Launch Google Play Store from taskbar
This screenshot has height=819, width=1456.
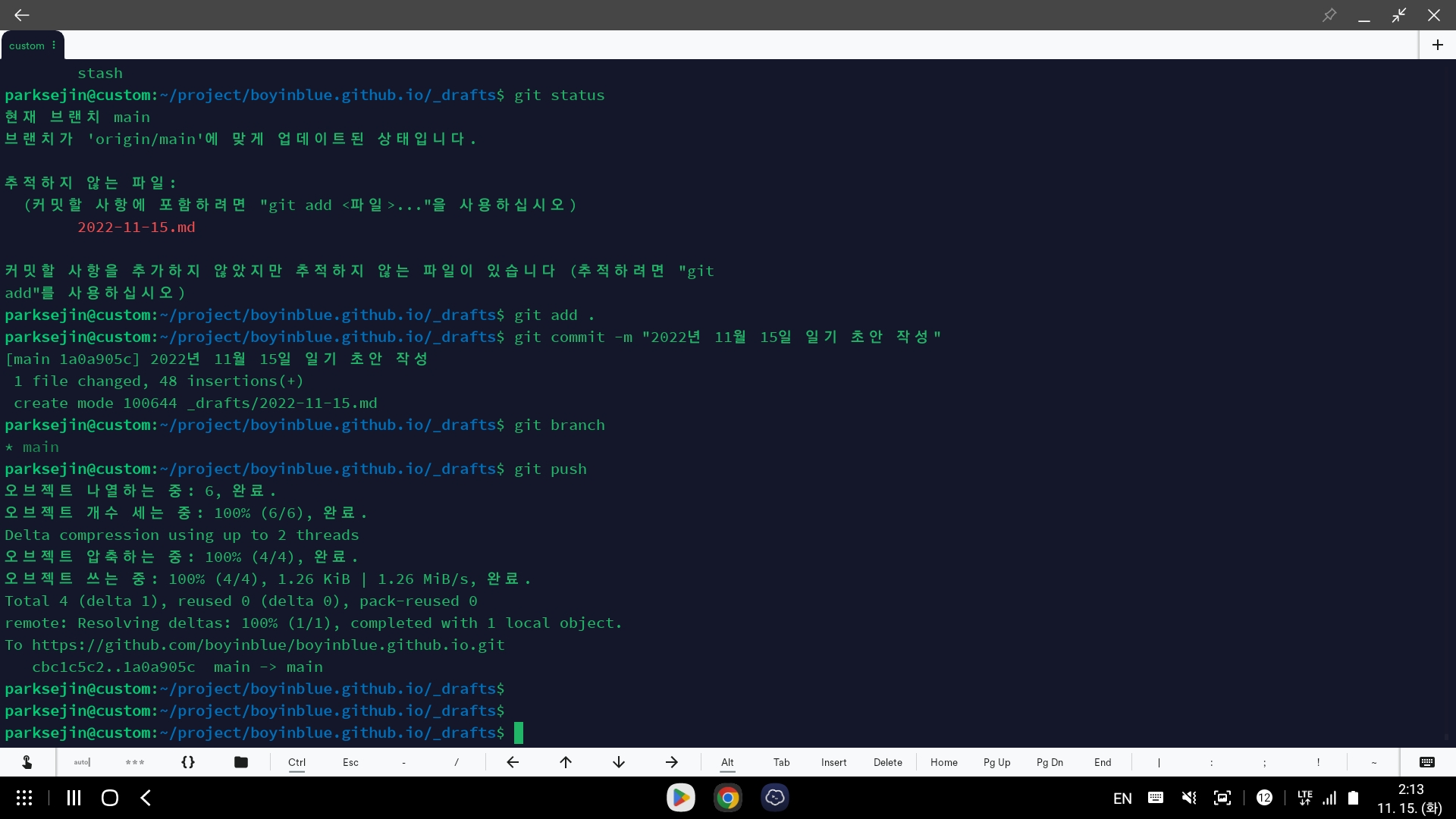tap(681, 798)
